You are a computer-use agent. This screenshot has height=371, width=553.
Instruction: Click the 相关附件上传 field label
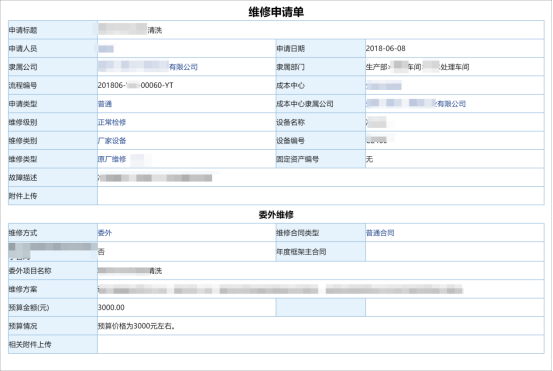30,344
